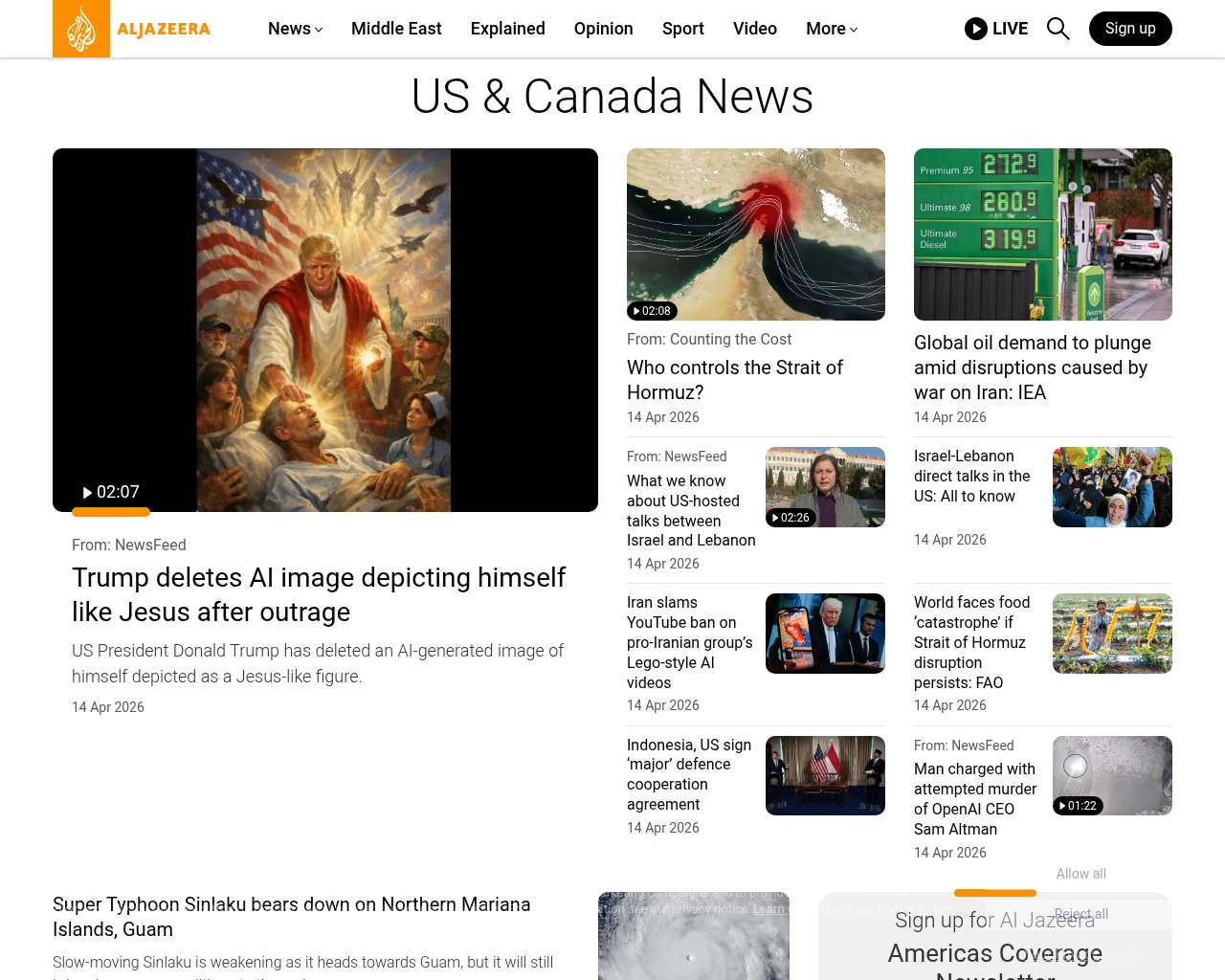Click From: NewsFeed above Trump headline

129,545
